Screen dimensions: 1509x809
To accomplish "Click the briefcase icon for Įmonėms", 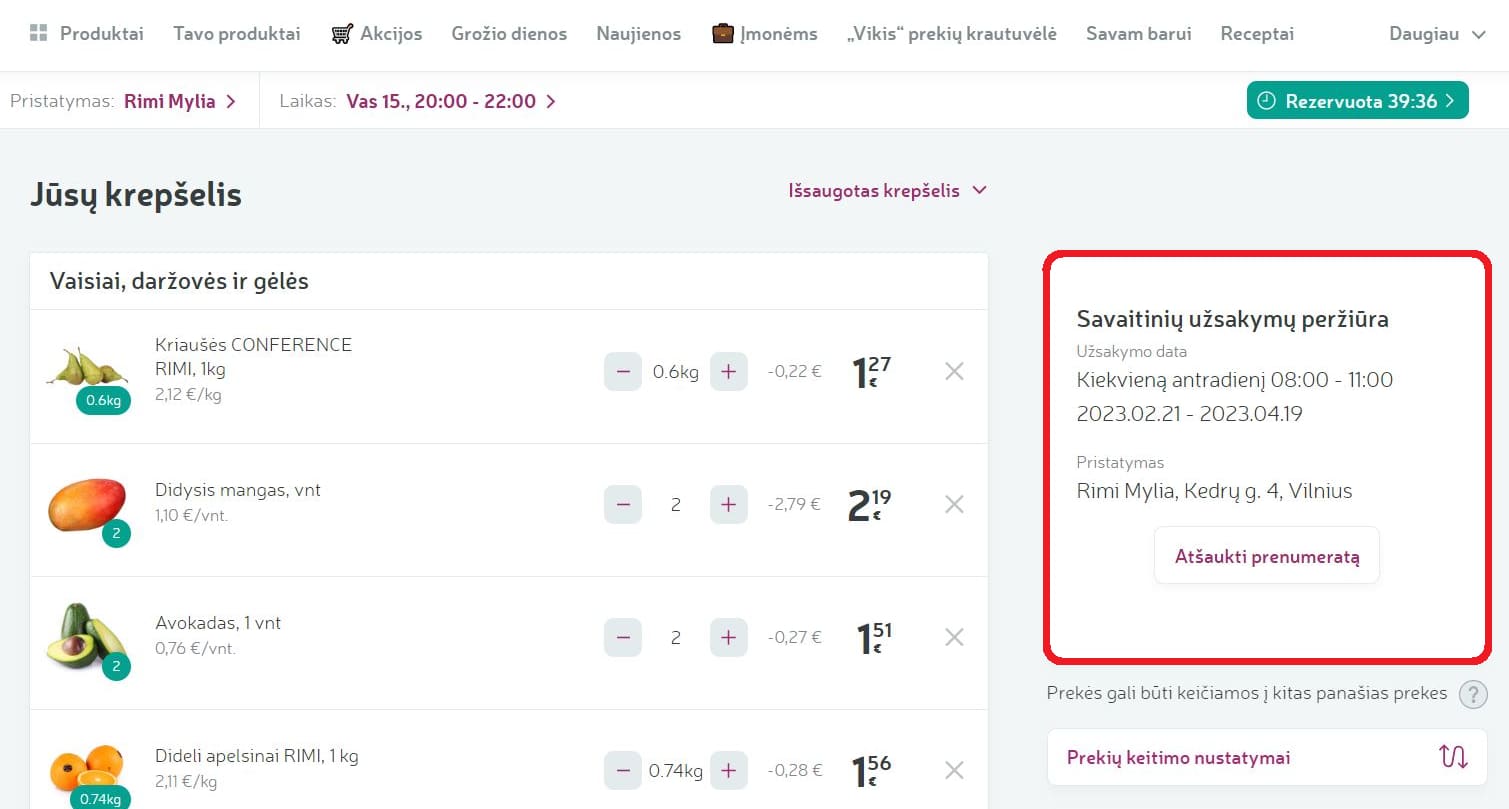I will pos(722,34).
